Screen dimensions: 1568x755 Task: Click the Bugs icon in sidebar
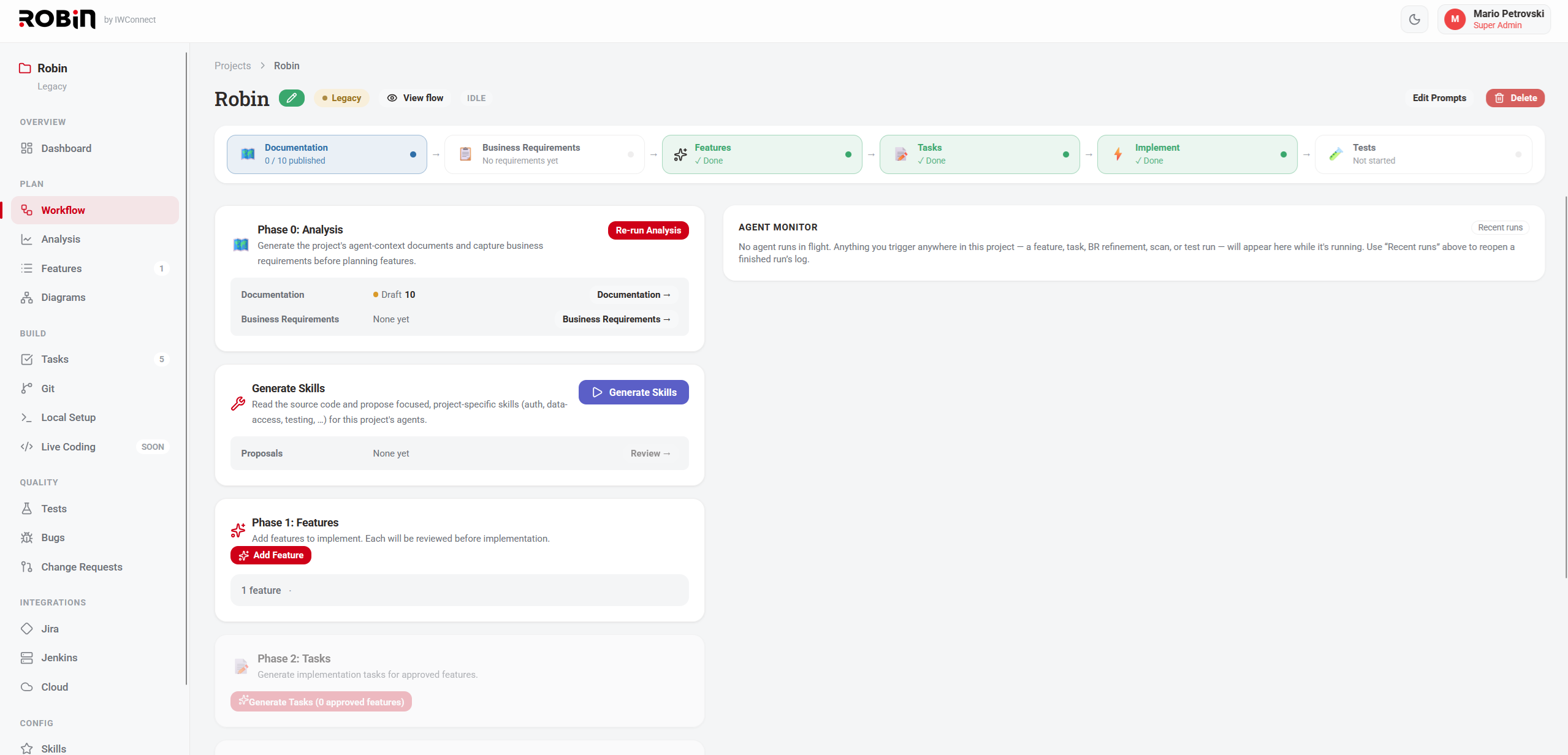coord(26,537)
